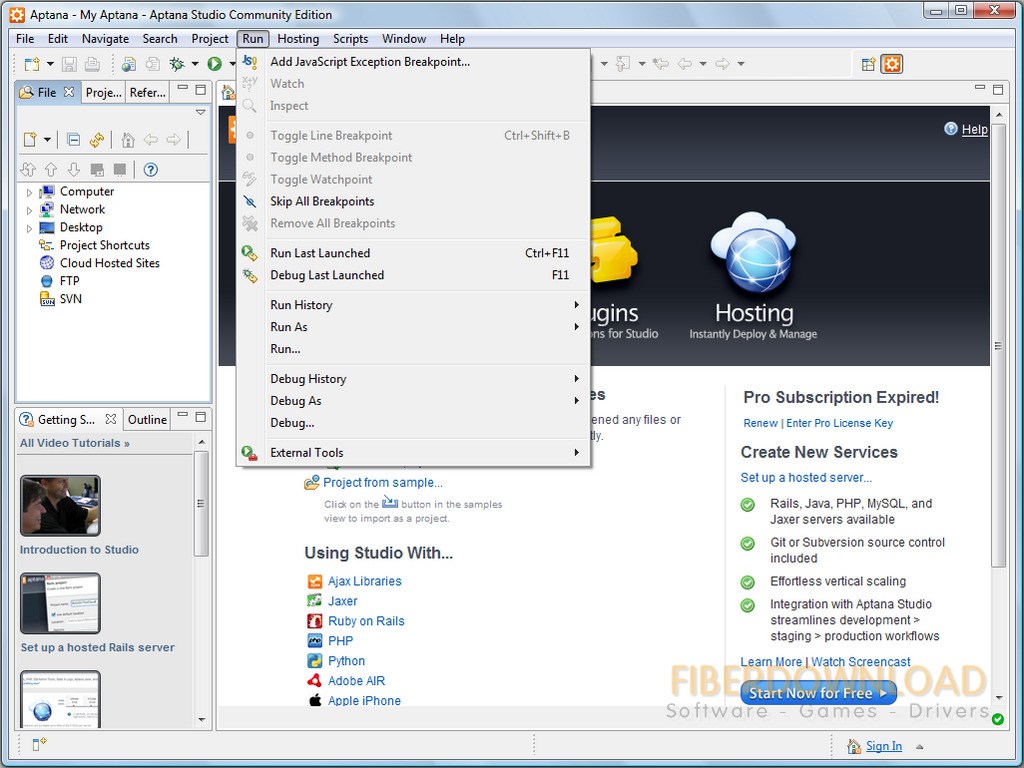Open the Introduction to Studio video thumbnail
This screenshot has height=768, width=1024.
click(x=60, y=505)
